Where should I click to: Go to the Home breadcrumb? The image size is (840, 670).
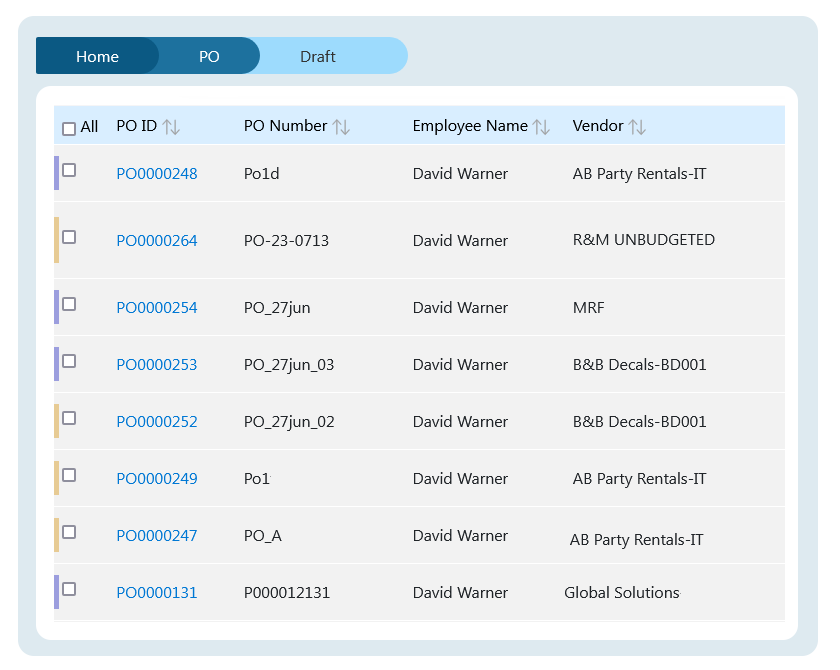coord(97,56)
